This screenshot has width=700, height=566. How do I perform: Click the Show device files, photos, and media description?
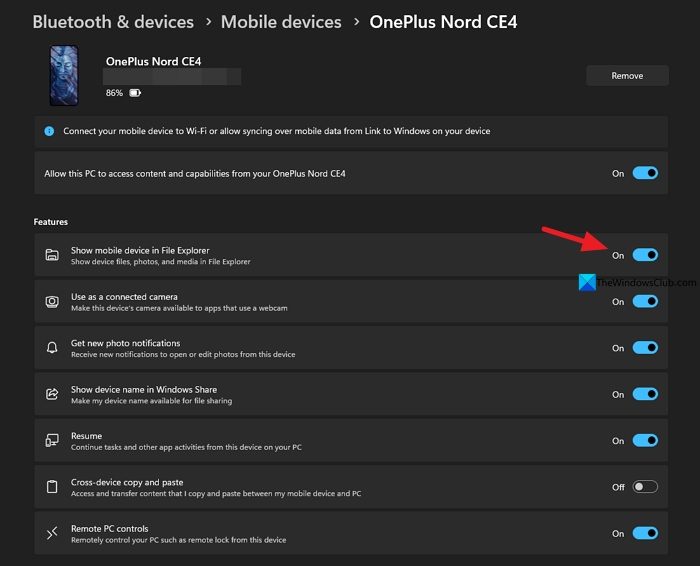[161, 262]
